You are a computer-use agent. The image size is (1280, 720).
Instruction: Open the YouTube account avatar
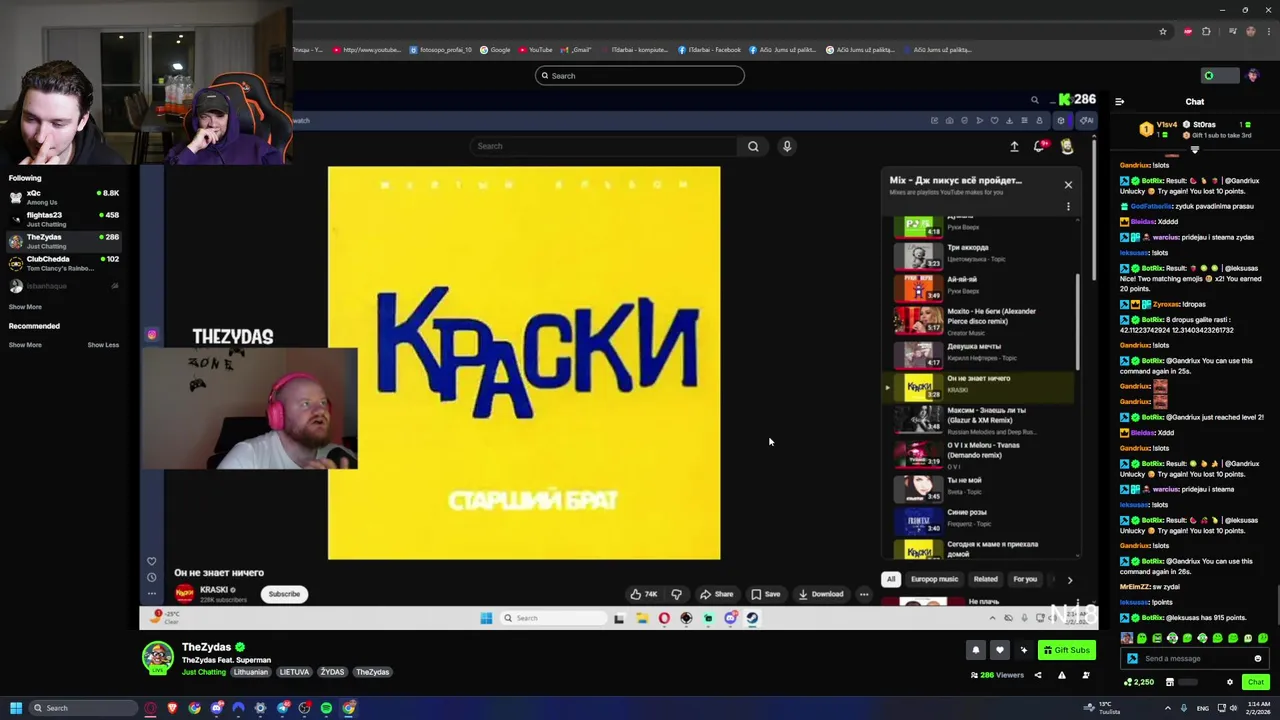[x=1067, y=146]
